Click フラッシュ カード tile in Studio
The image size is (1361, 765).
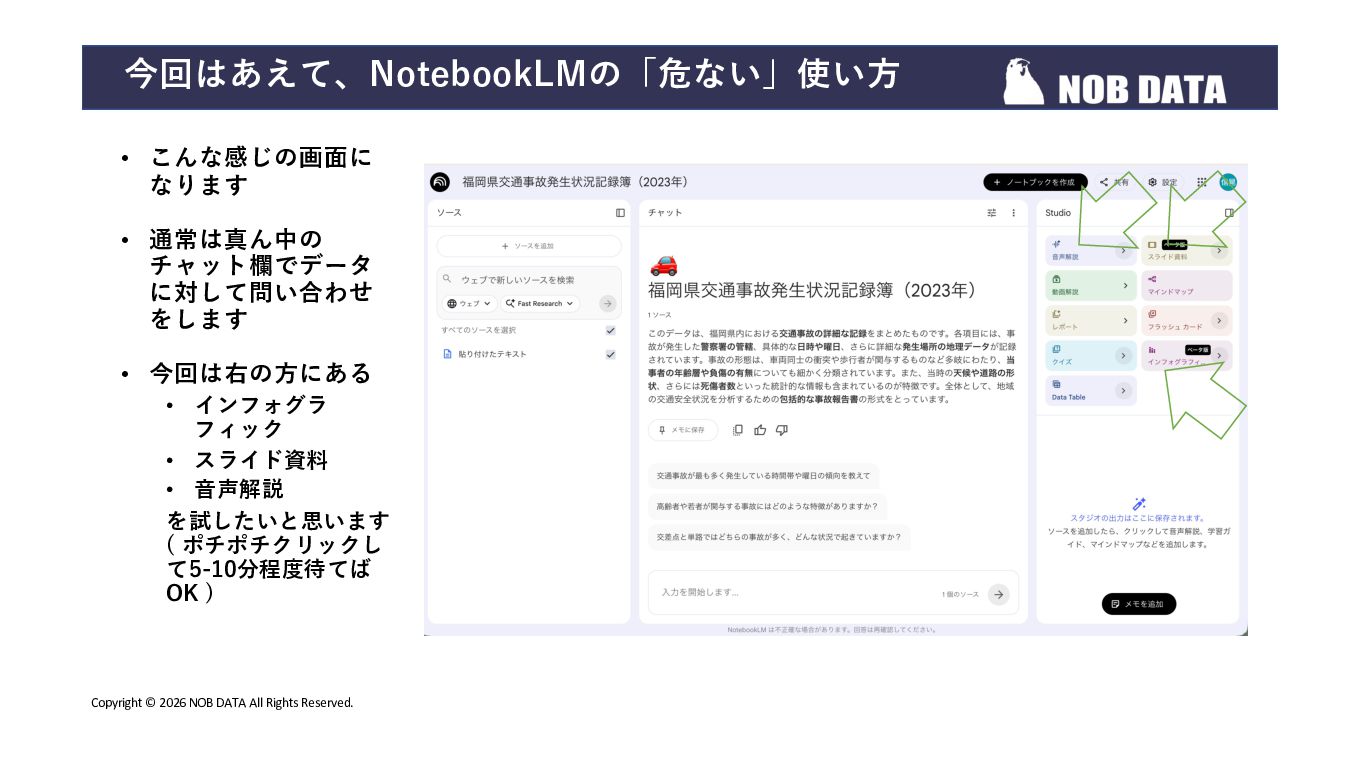point(1186,320)
